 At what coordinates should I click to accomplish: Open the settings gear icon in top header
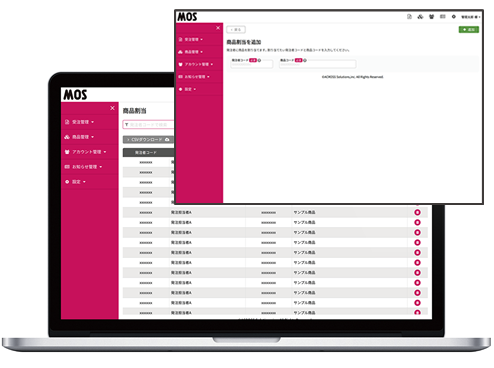pos(453,17)
